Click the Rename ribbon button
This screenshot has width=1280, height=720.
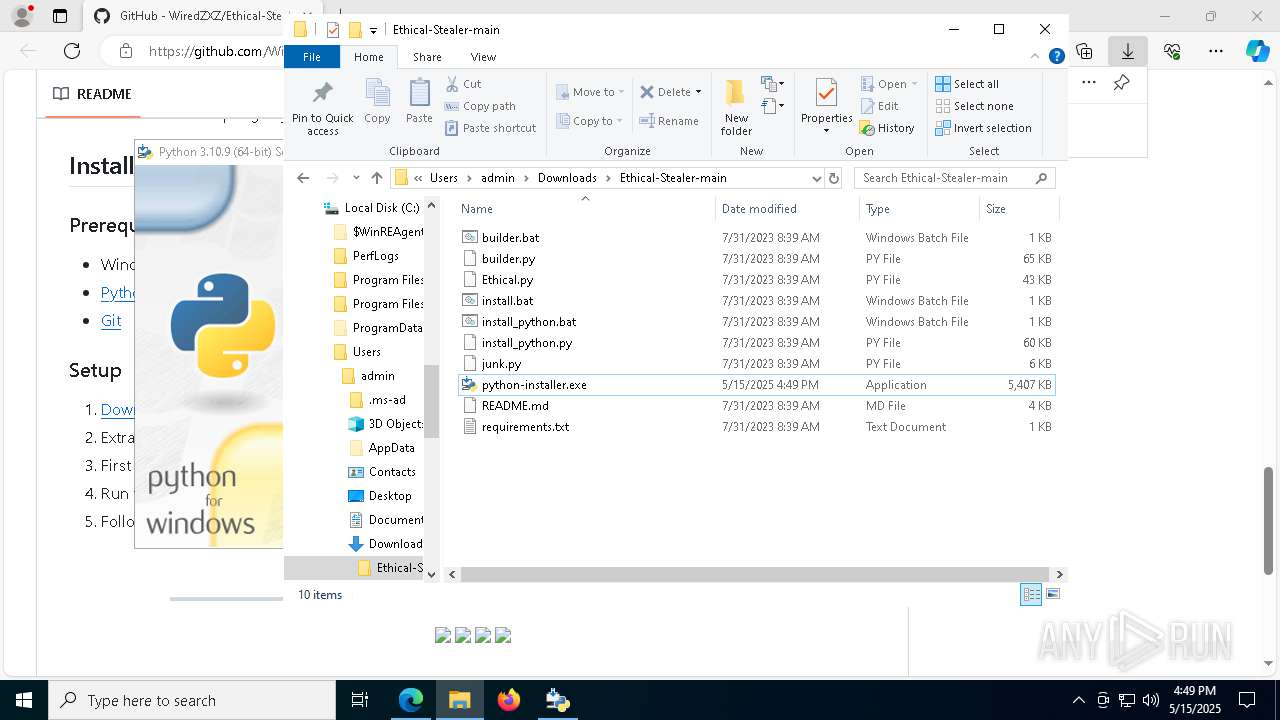(x=669, y=121)
